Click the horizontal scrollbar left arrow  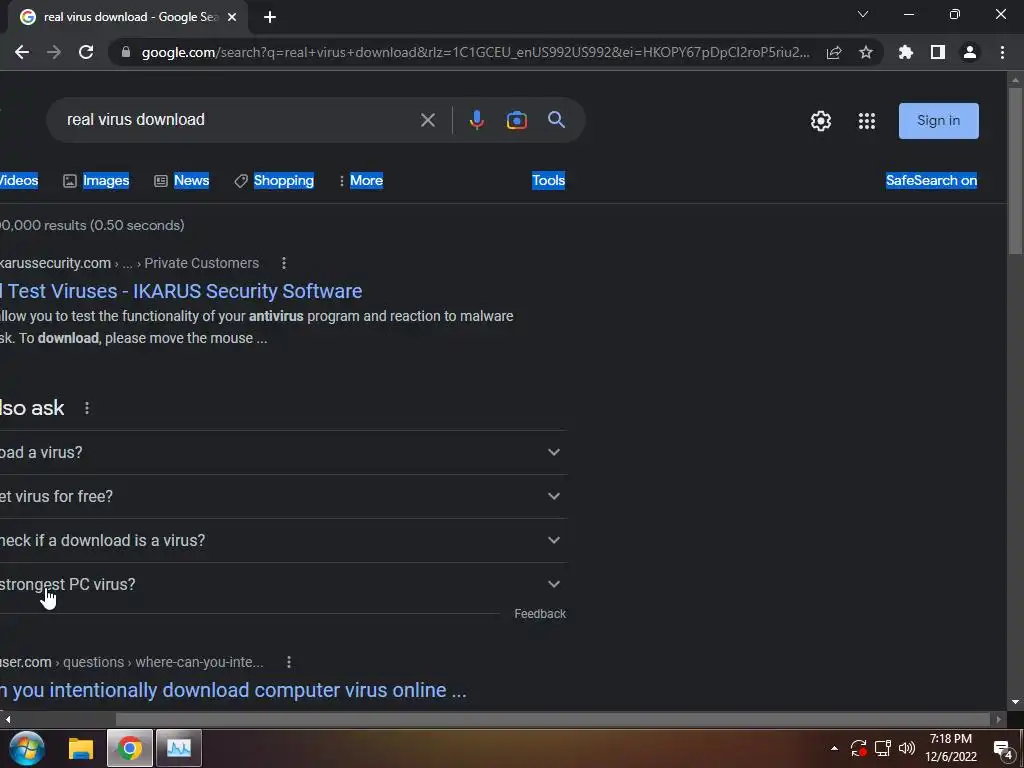tap(7, 719)
